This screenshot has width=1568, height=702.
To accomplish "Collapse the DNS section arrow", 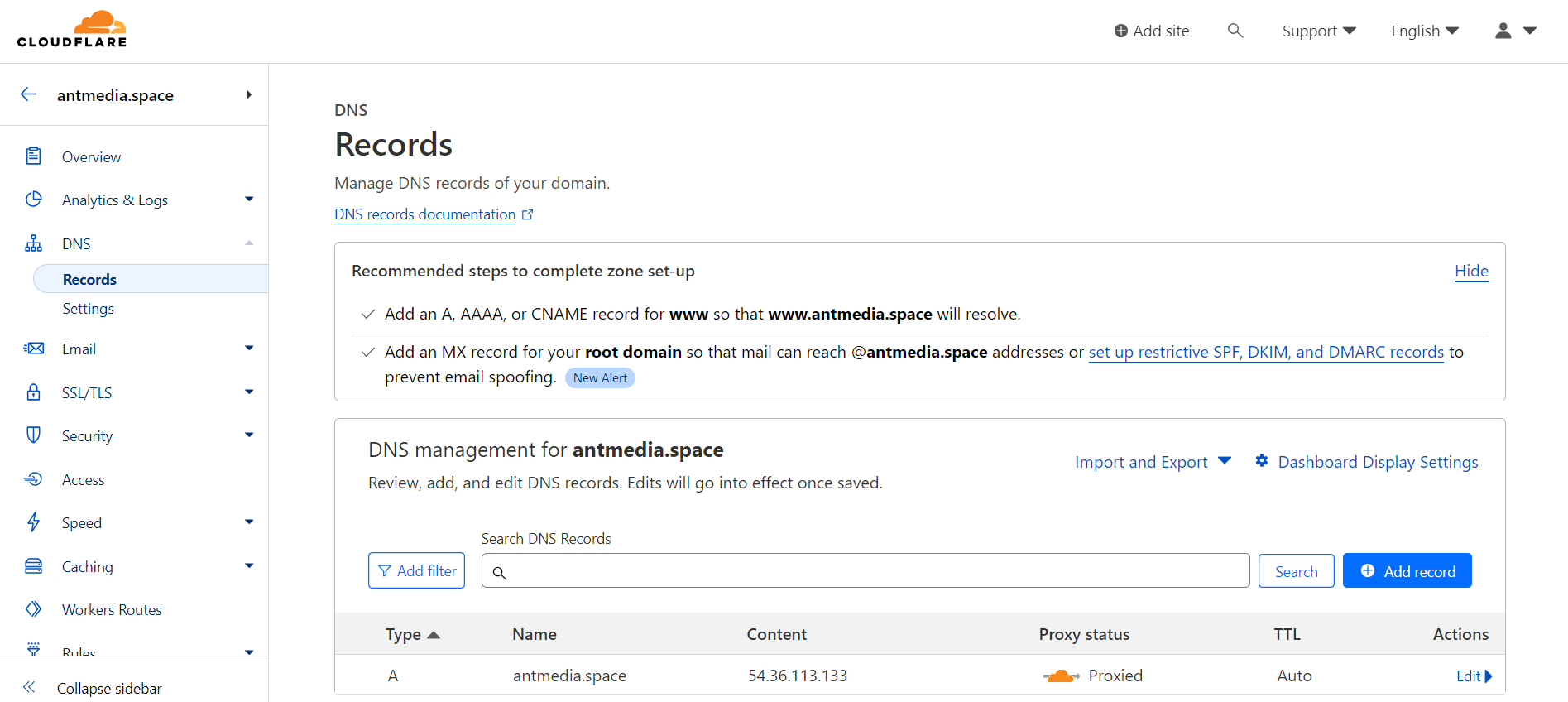I will 249,243.
